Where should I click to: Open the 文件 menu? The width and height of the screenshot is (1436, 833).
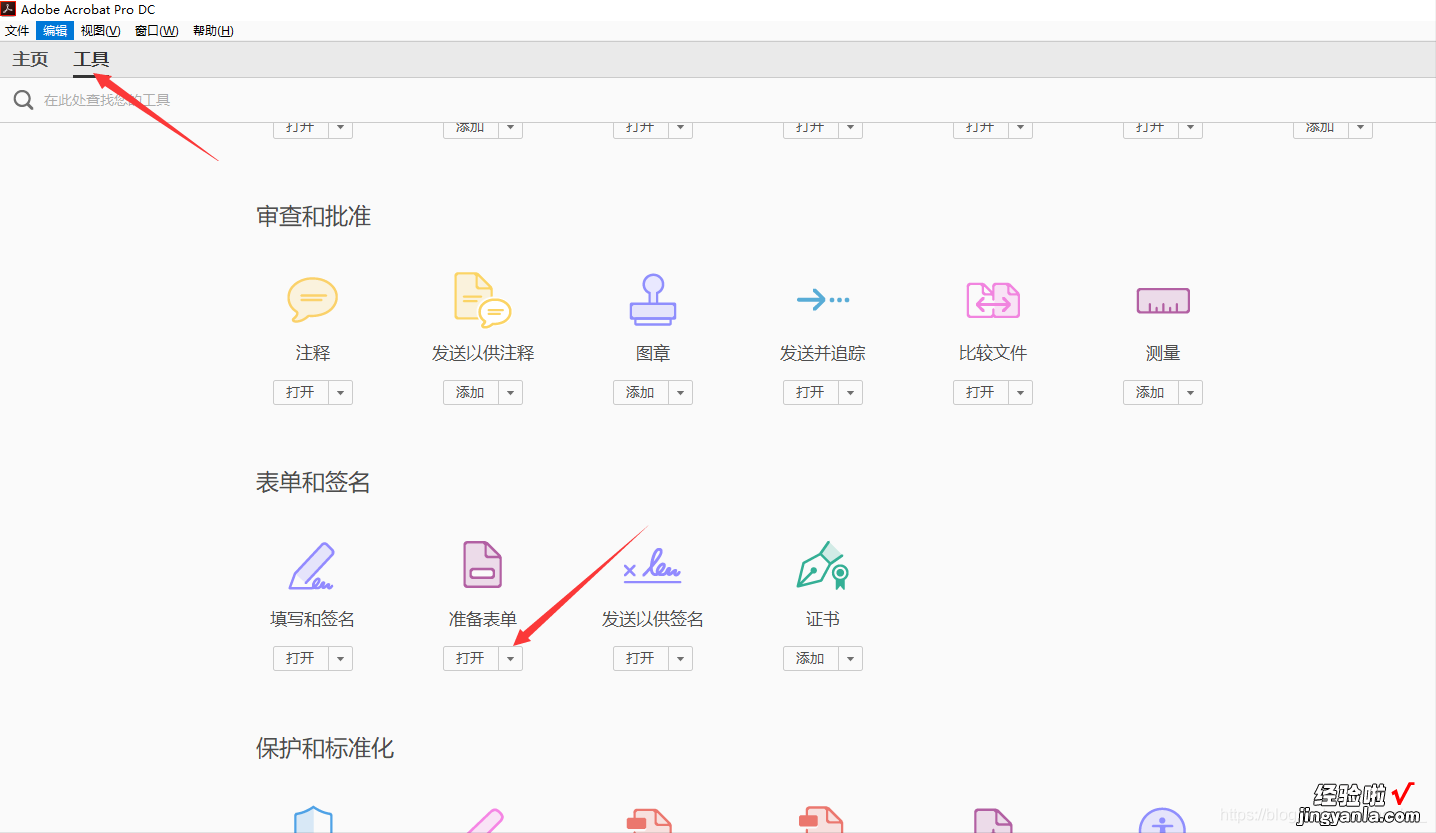pos(17,31)
